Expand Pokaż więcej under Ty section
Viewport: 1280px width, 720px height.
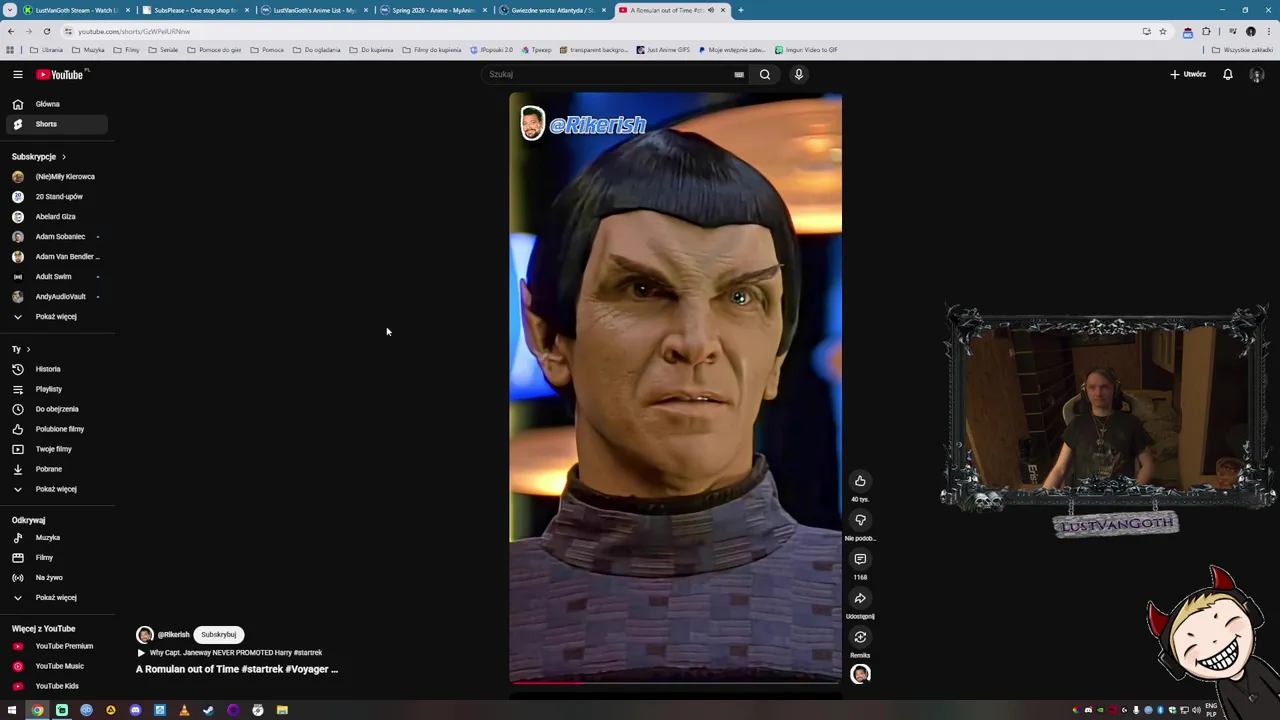click(55, 489)
